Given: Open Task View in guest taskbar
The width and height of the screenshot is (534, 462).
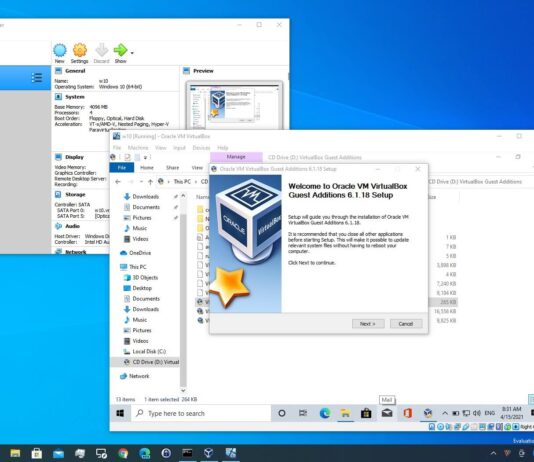Looking at the screenshot, I should point(303,413).
